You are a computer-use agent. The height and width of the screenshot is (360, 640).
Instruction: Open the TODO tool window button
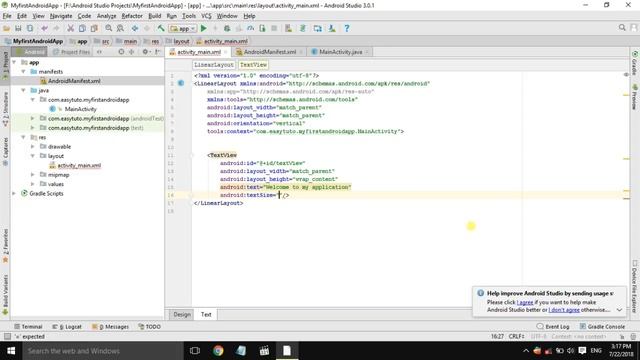coord(149,327)
